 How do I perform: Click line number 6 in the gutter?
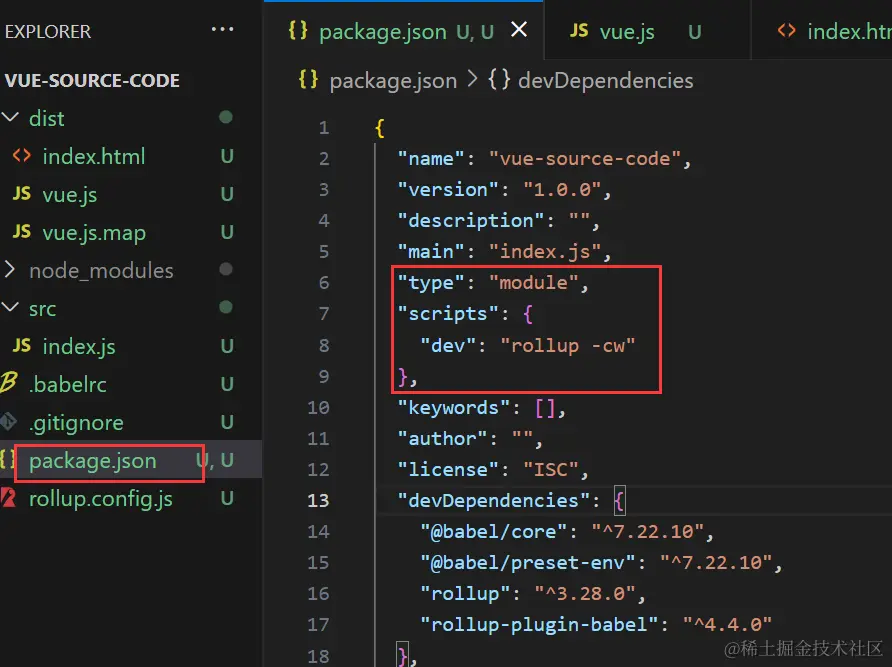324,282
